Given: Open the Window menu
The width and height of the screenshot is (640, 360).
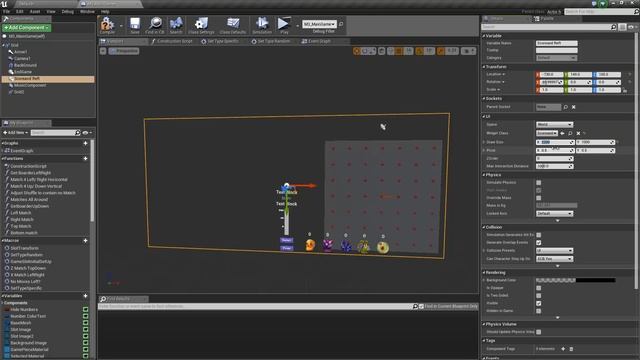Looking at the screenshot, I should 87,11.
